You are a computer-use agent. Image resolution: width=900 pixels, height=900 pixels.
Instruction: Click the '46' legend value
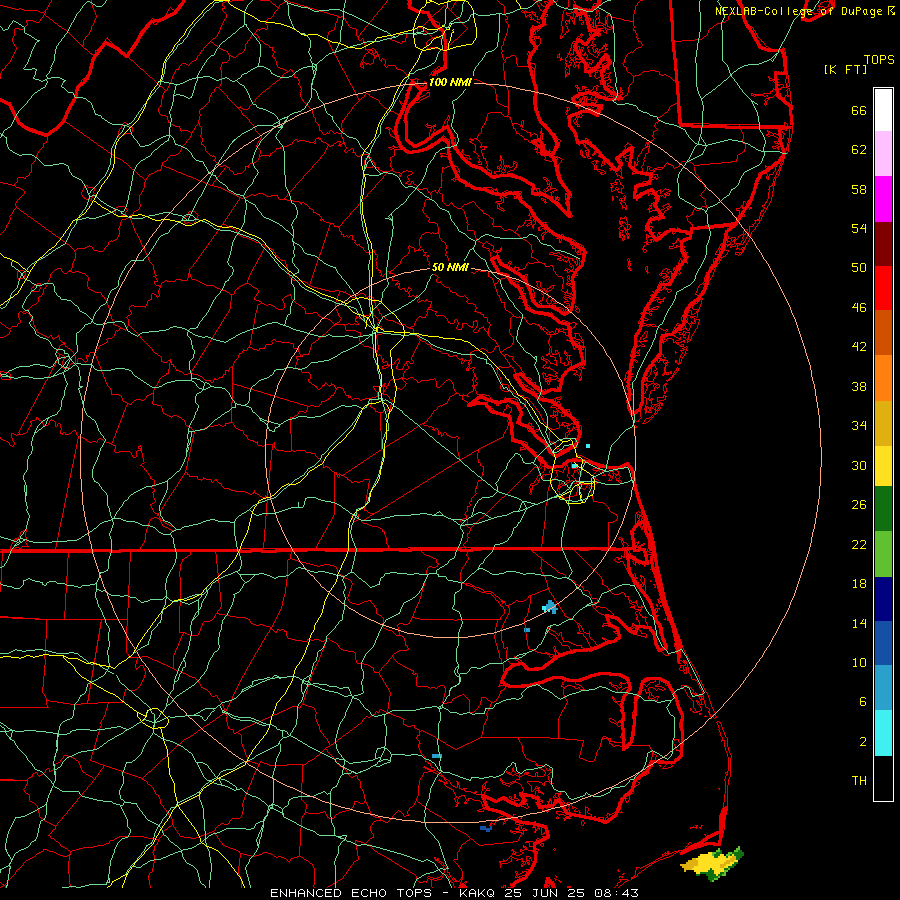click(x=859, y=308)
